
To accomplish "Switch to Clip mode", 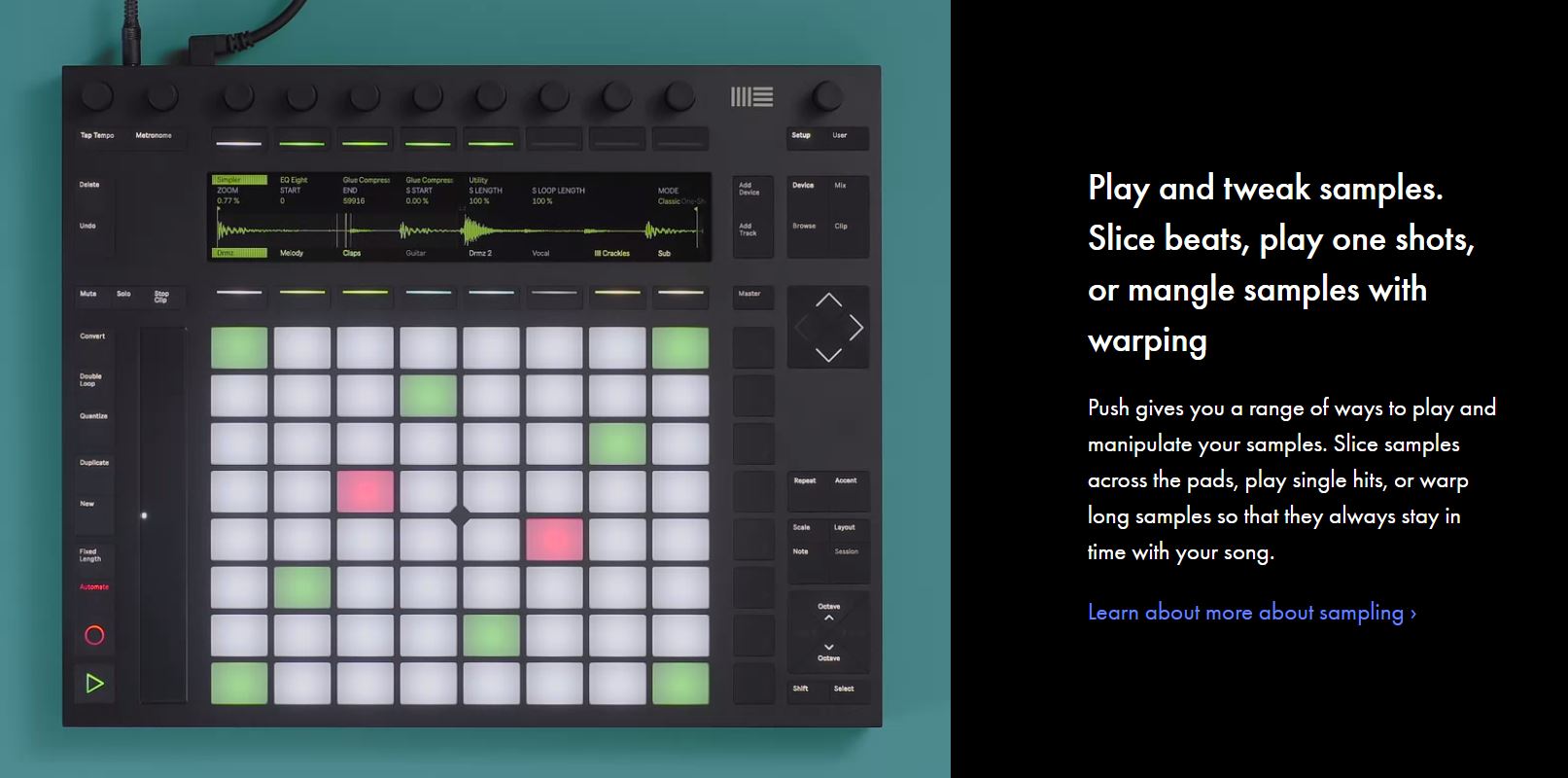I will [x=841, y=226].
